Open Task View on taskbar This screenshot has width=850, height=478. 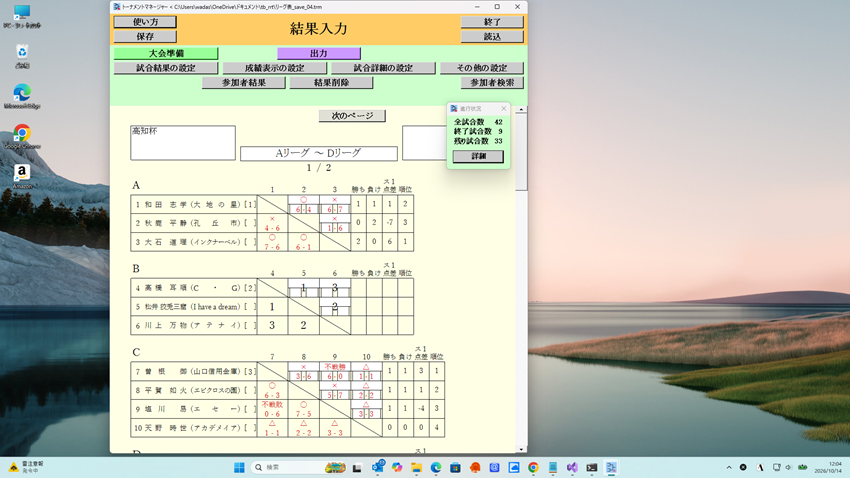tap(357, 467)
